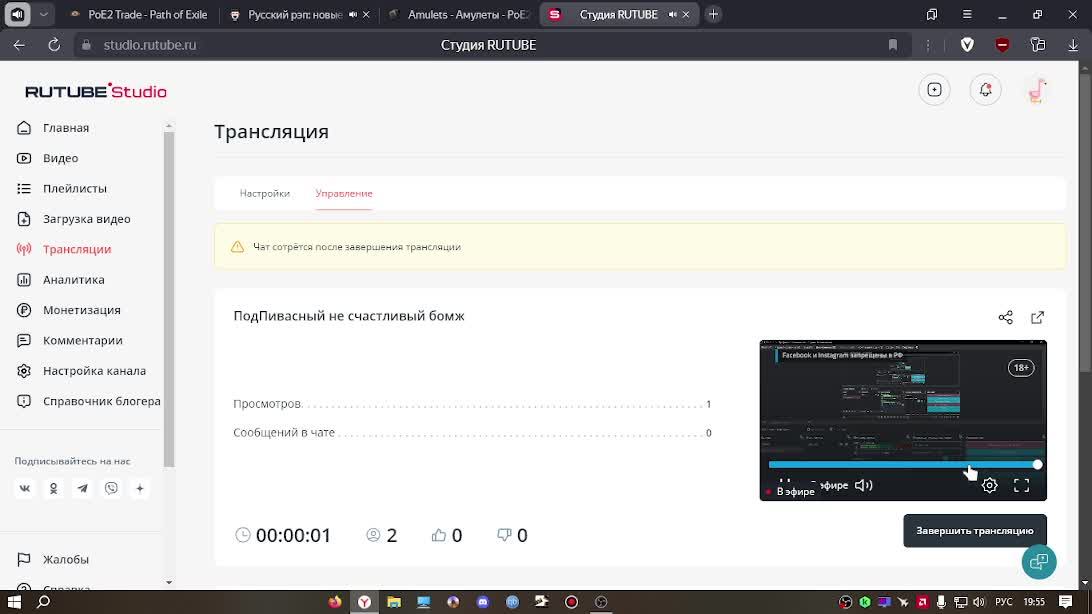Image resolution: width=1092 pixels, height=614 pixels.
Task: Open stream in new window icon
Action: 1038,317
